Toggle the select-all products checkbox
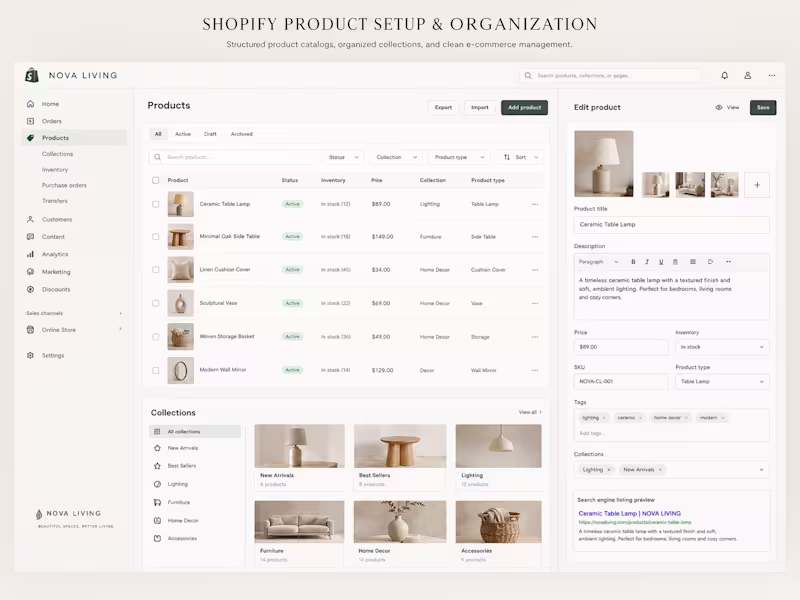800x600 pixels. pos(156,180)
